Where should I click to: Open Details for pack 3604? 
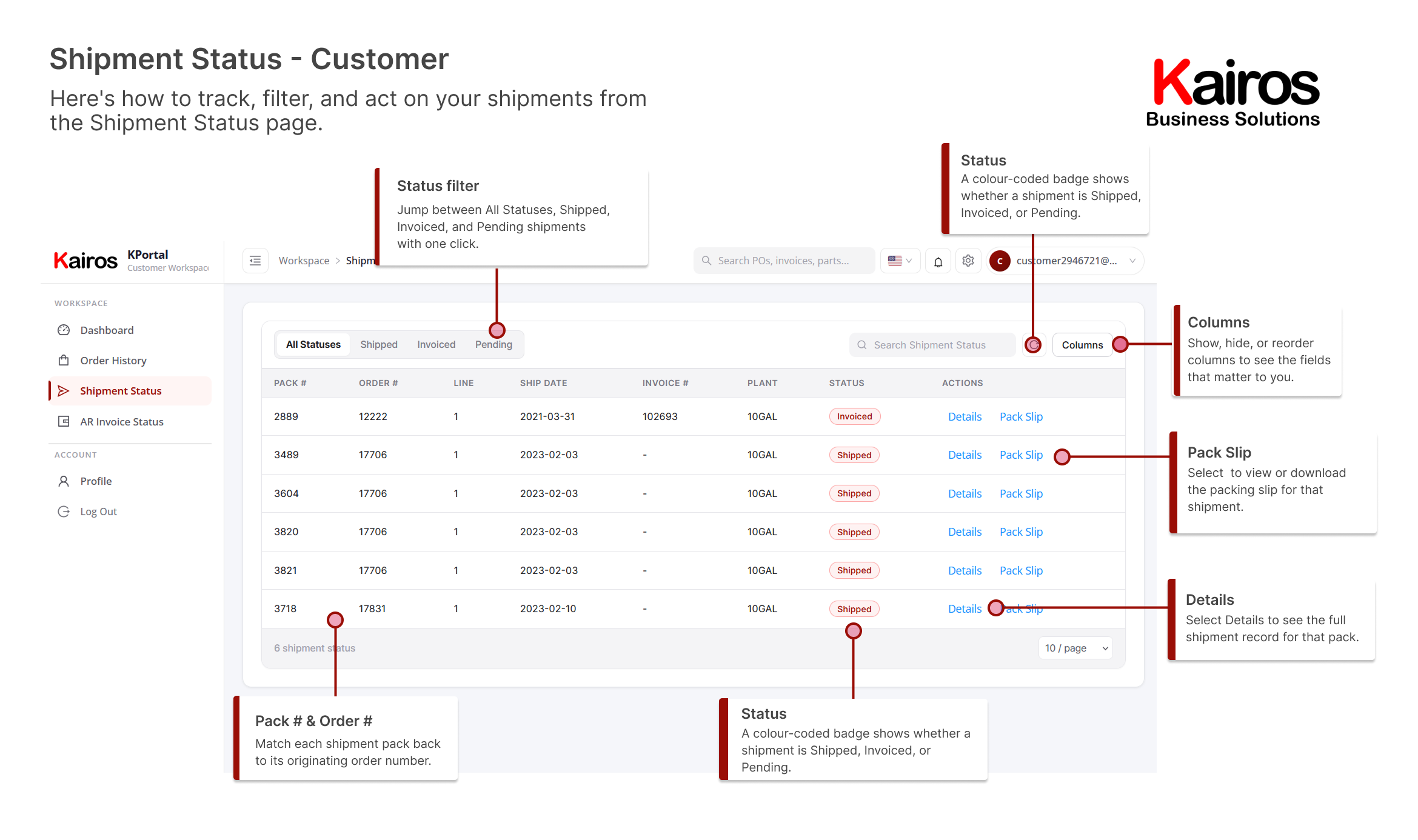(x=965, y=494)
